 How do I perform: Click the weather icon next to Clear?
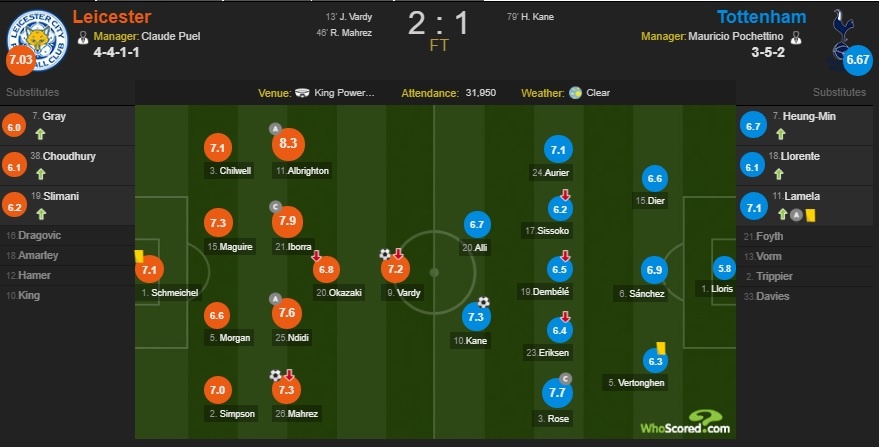pos(575,93)
